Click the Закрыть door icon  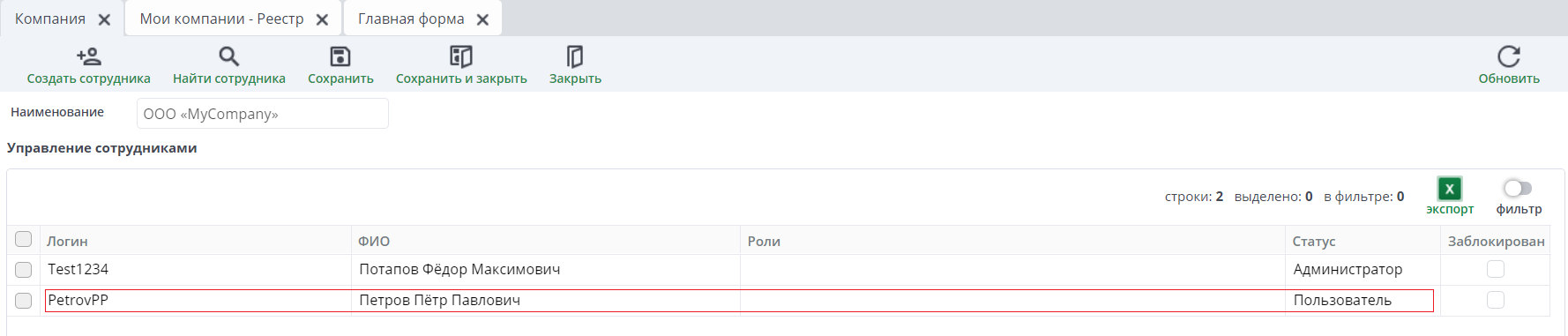pyautogui.click(x=575, y=56)
